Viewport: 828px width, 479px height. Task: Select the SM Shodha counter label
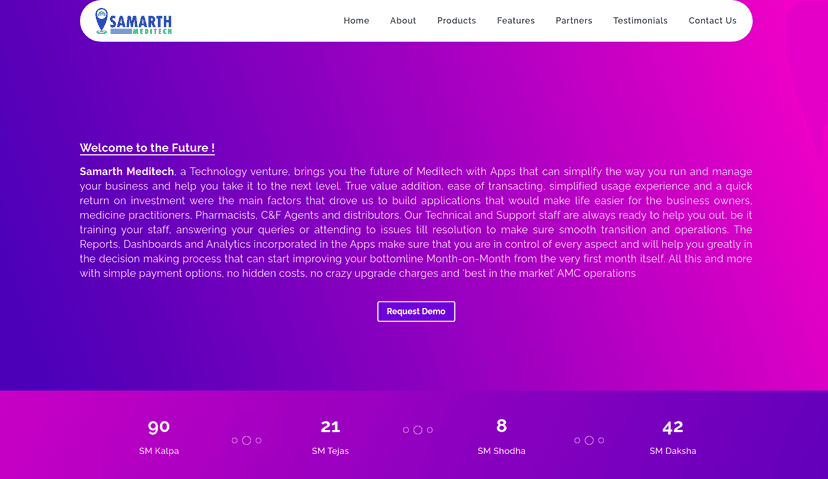coord(501,451)
